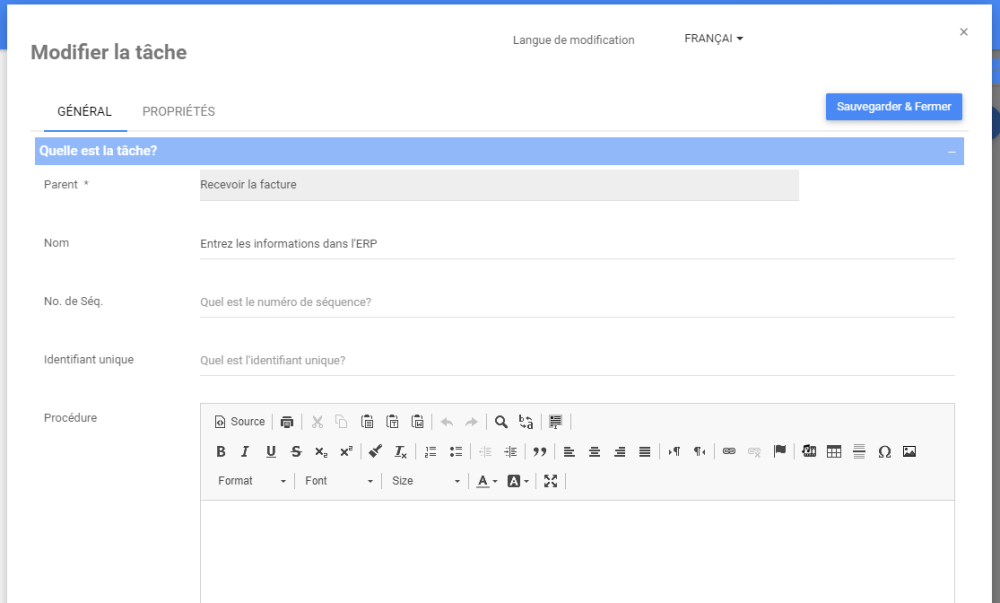1000x603 pixels.
Task: Insert a table with the Table icon
Action: [x=834, y=451]
